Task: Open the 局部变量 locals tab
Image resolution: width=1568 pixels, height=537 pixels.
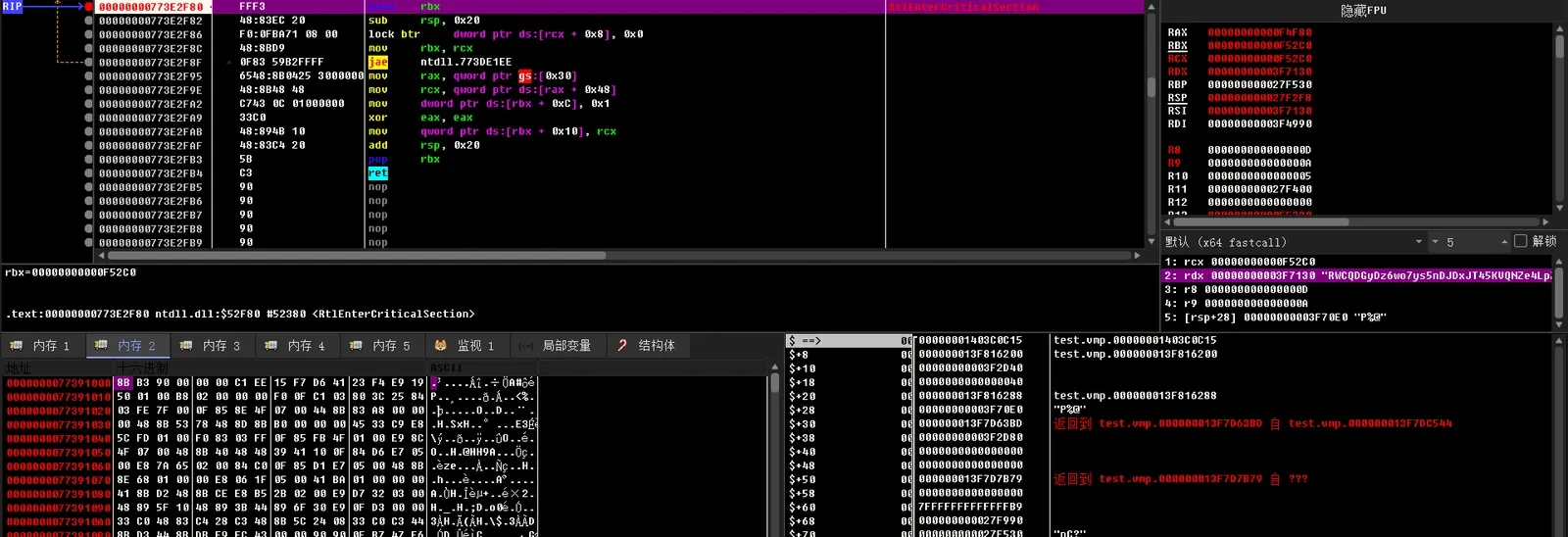Action: [x=557, y=345]
